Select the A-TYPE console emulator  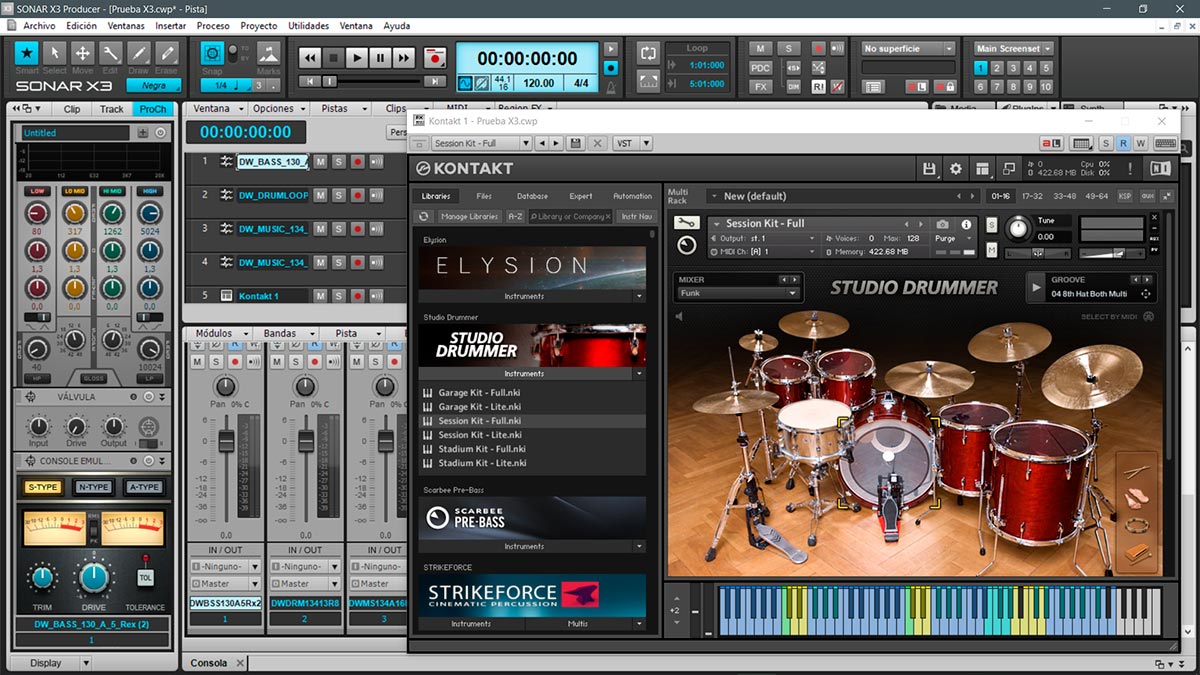145,487
